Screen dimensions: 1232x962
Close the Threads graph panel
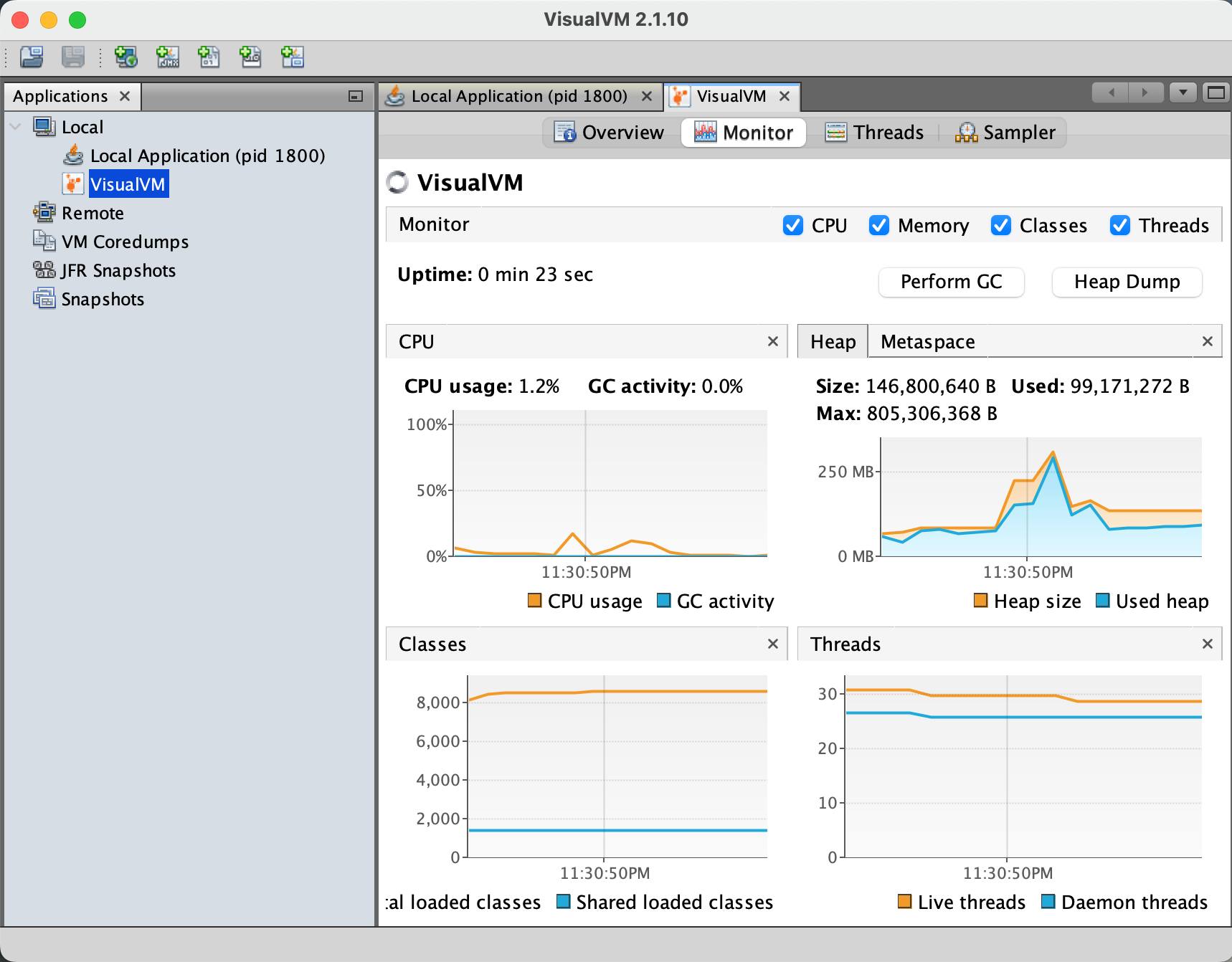(x=1208, y=644)
